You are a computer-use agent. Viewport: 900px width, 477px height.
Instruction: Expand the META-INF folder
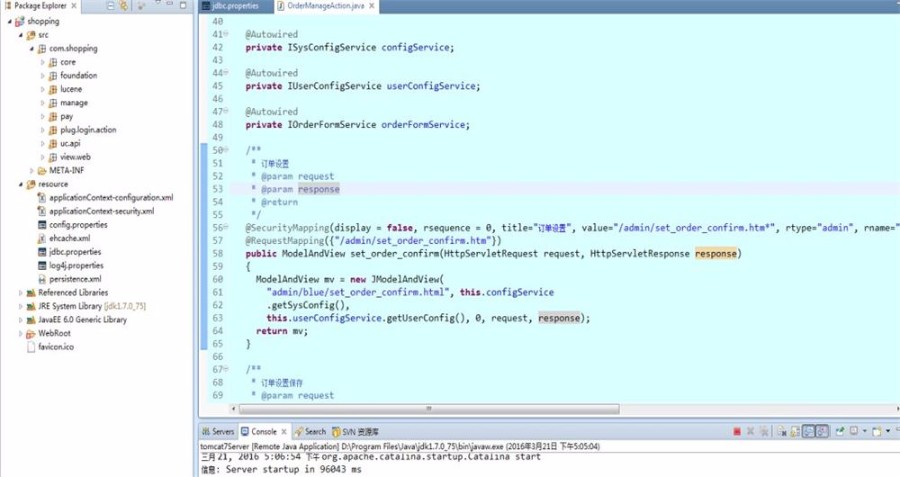[x=32, y=170]
